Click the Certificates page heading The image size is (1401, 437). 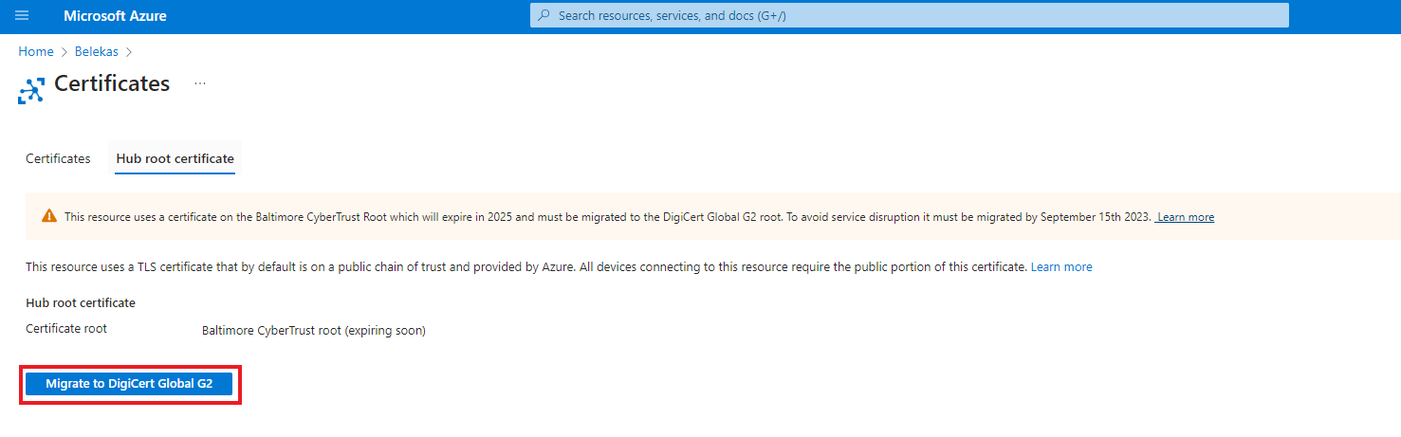[x=112, y=84]
